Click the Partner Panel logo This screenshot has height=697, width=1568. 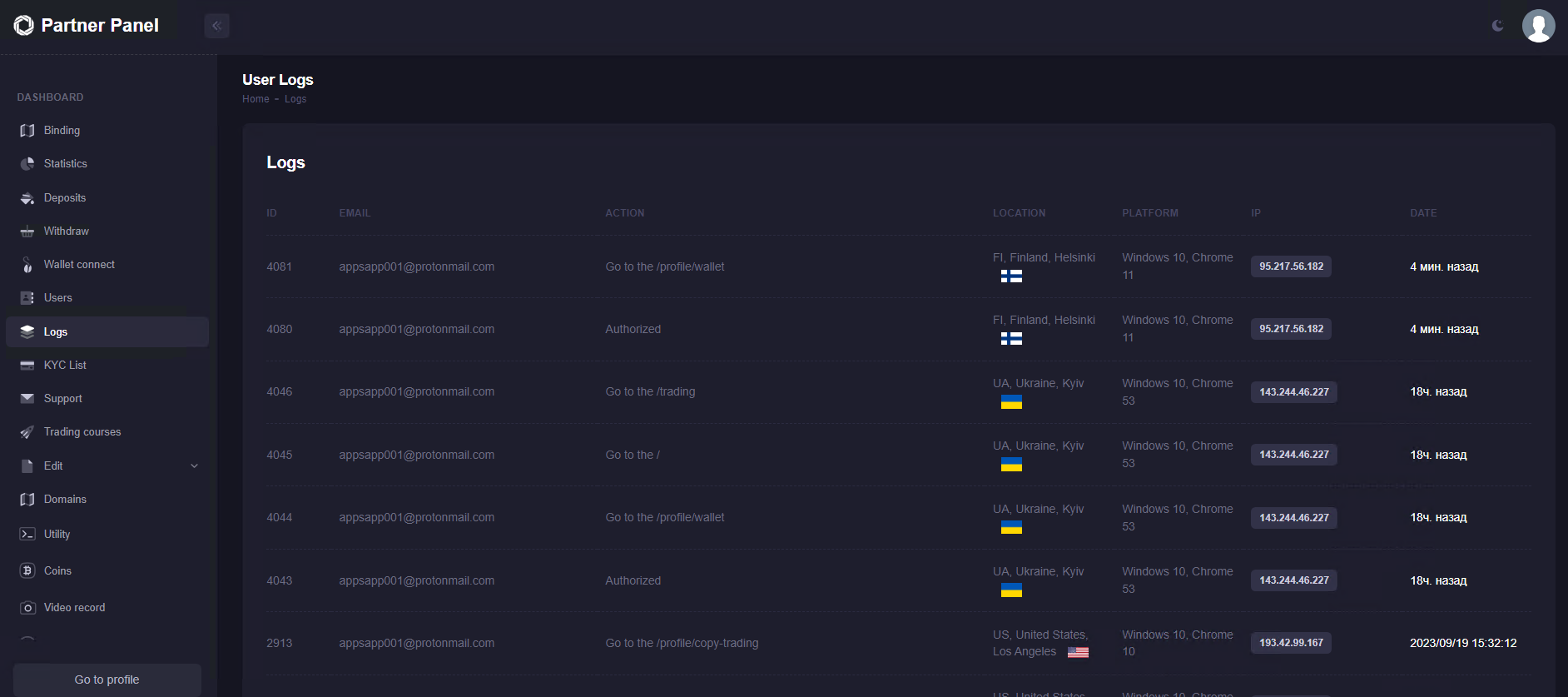click(x=87, y=26)
